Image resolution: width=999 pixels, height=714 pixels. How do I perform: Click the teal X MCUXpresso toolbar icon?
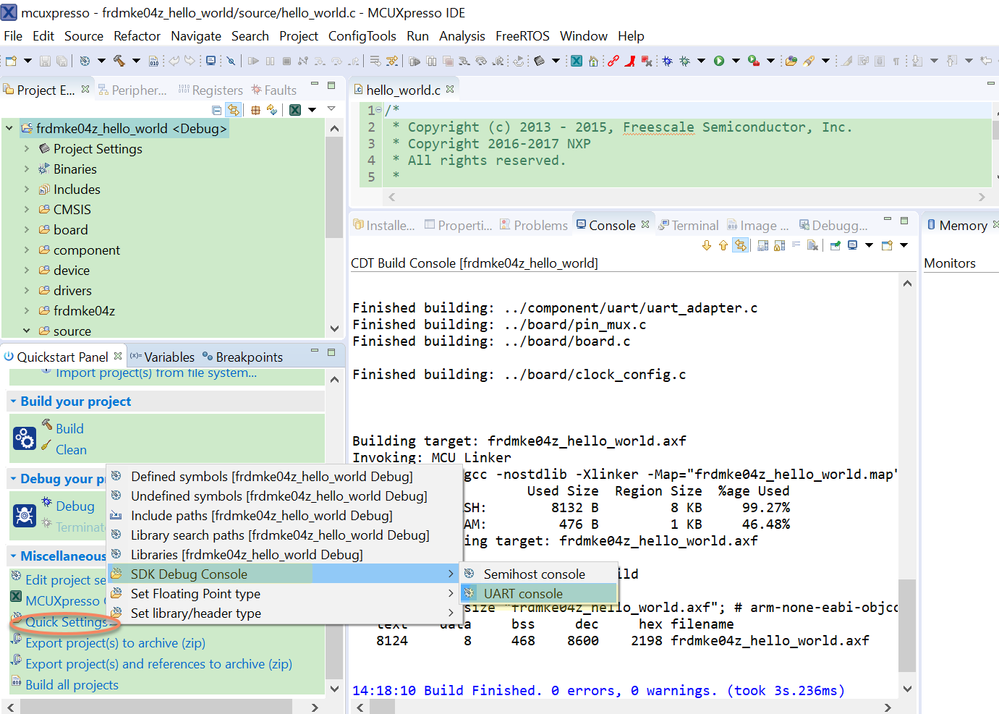click(x=576, y=61)
